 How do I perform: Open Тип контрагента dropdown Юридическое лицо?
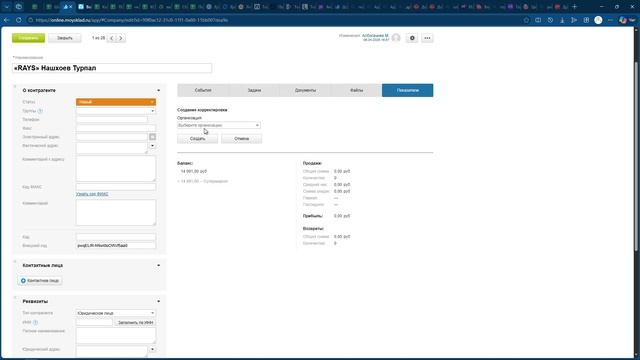(x=116, y=313)
